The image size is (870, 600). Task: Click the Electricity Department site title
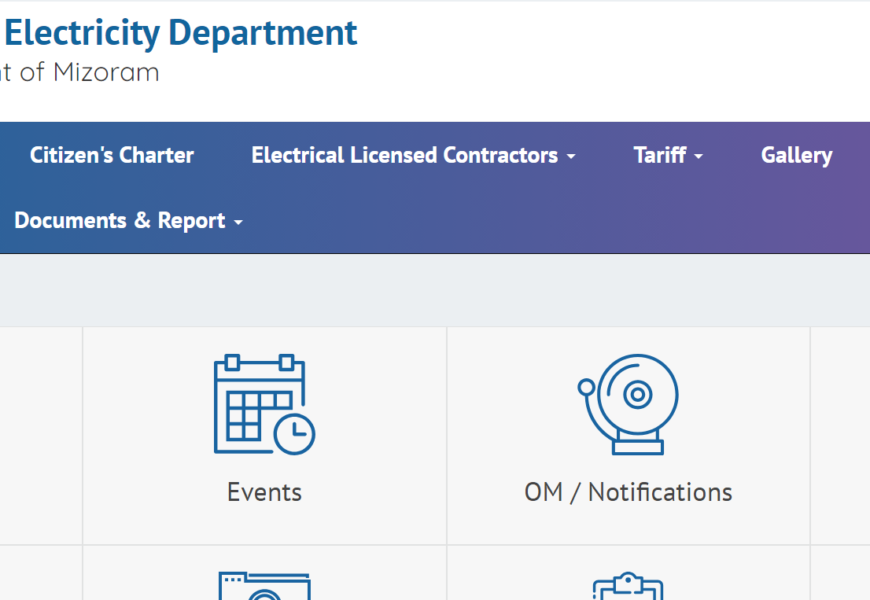click(180, 33)
